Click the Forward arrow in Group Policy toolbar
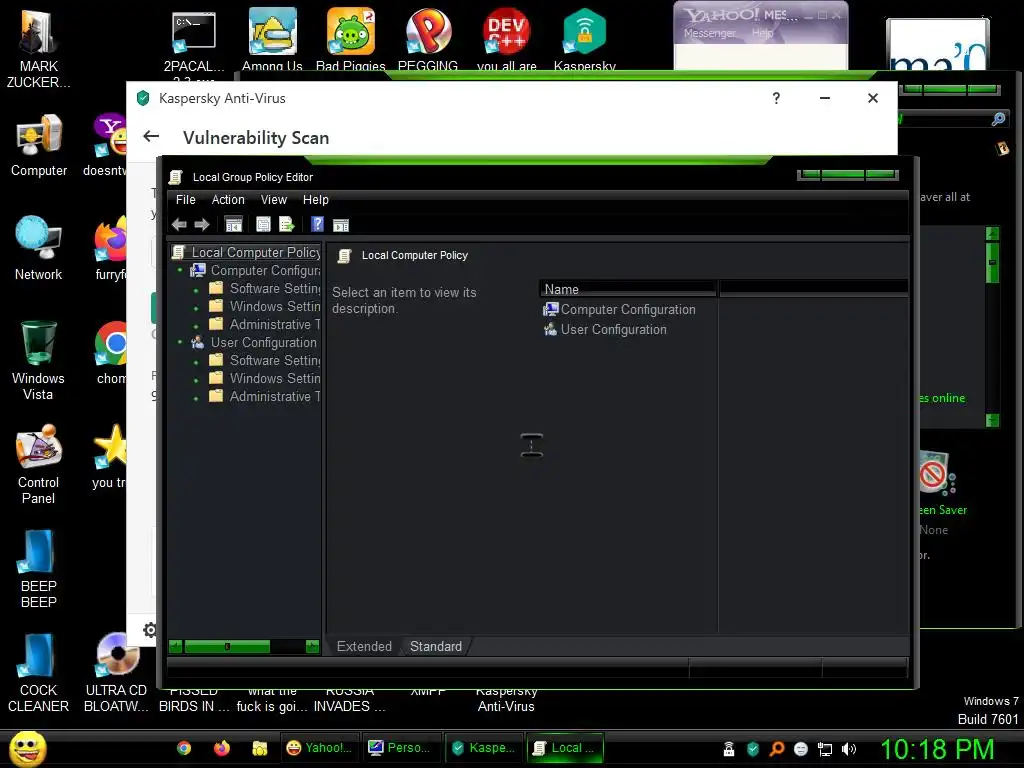1024x768 pixels. pyautogui.click(x=202, y=225)
